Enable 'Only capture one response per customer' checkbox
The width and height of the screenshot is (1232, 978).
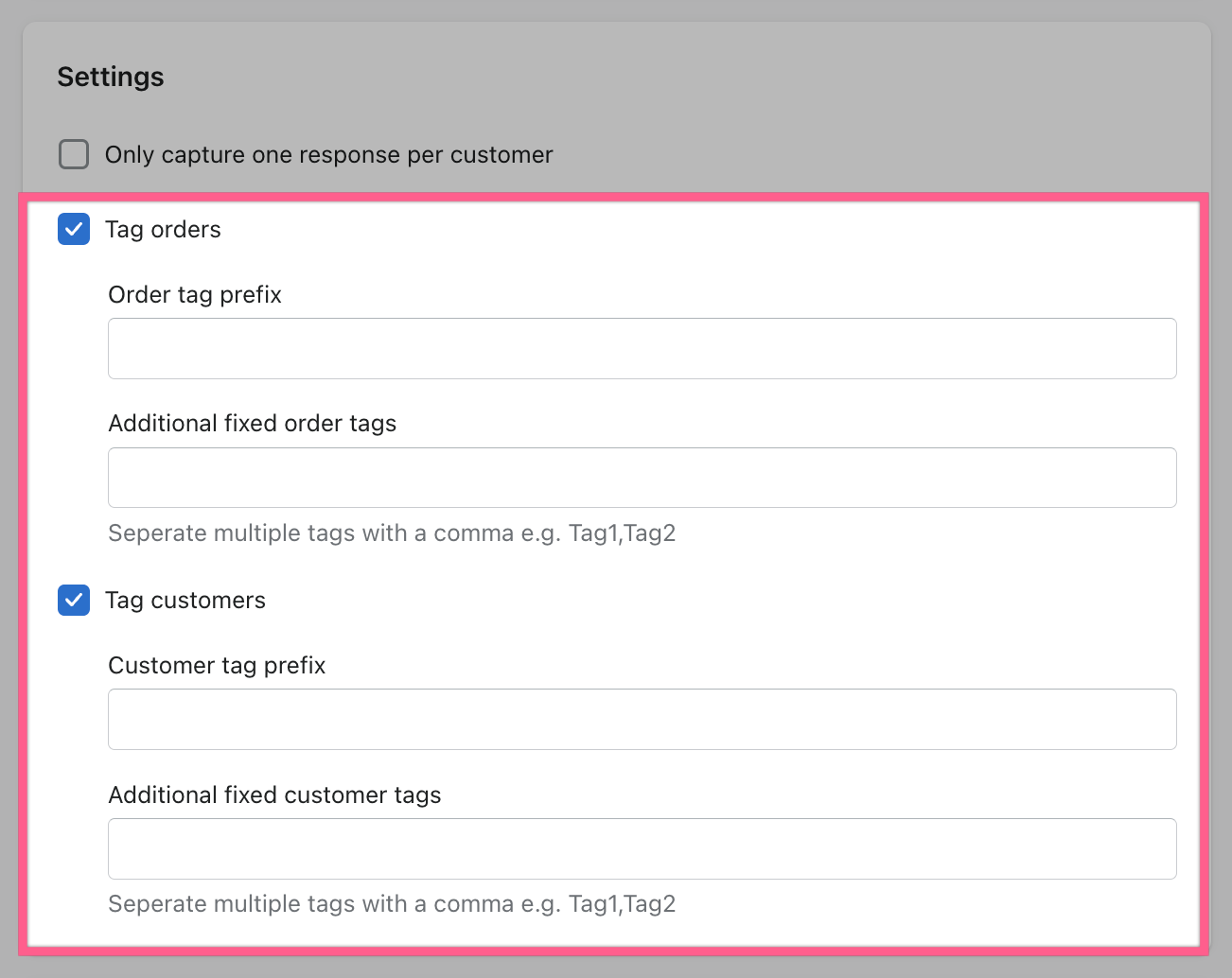pos(74,154)
